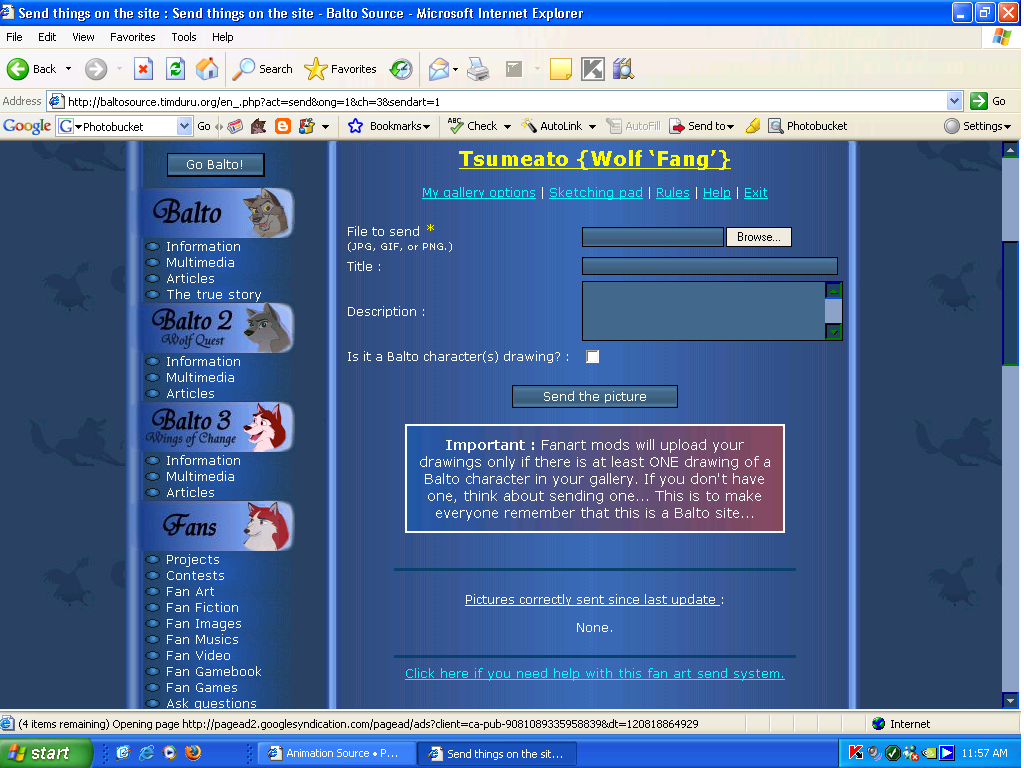Click the Research books icon in the toolbar
Screen dimensions: 1024x768
click(x=623, y=69)
